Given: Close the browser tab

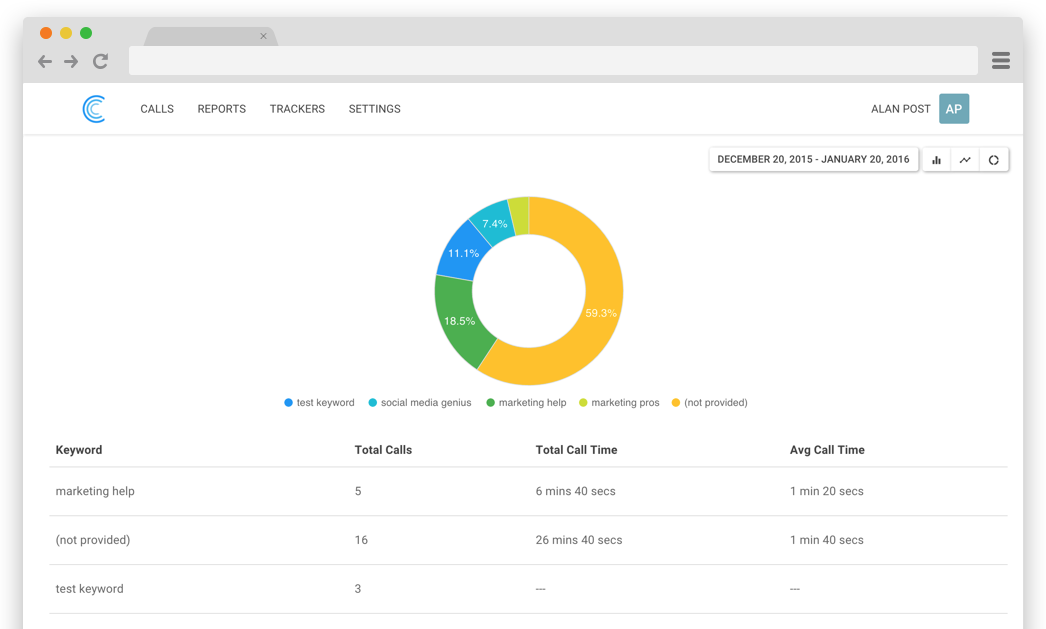Looking at the screenshot, I should pyautogui.click(x=264, y=36).
